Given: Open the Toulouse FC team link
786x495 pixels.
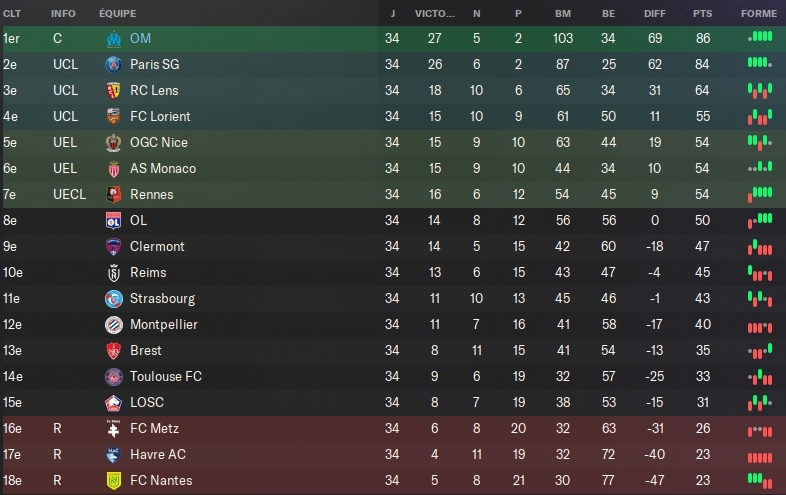Looking at the screenshot, I should (166, 376).
